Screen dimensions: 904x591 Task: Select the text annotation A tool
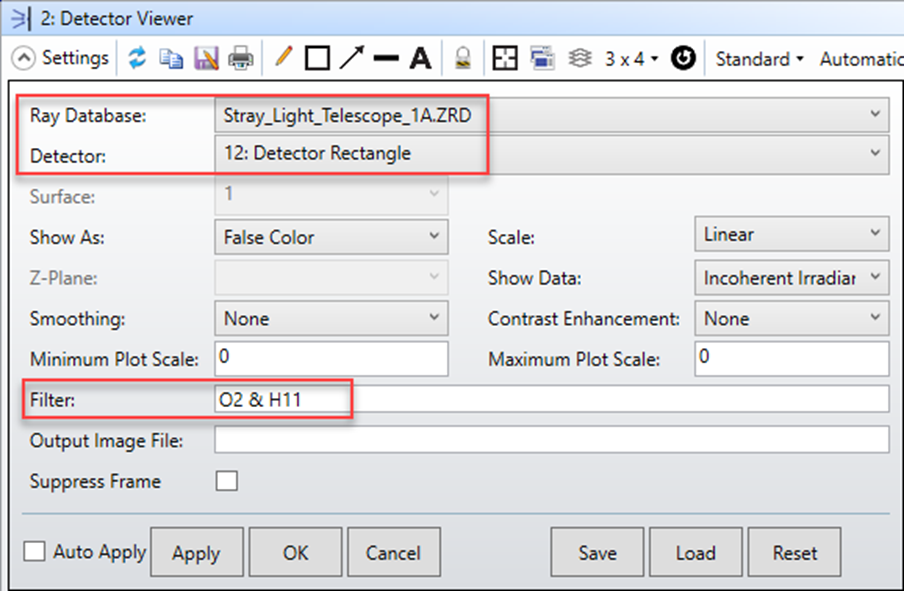coord(421,58)
